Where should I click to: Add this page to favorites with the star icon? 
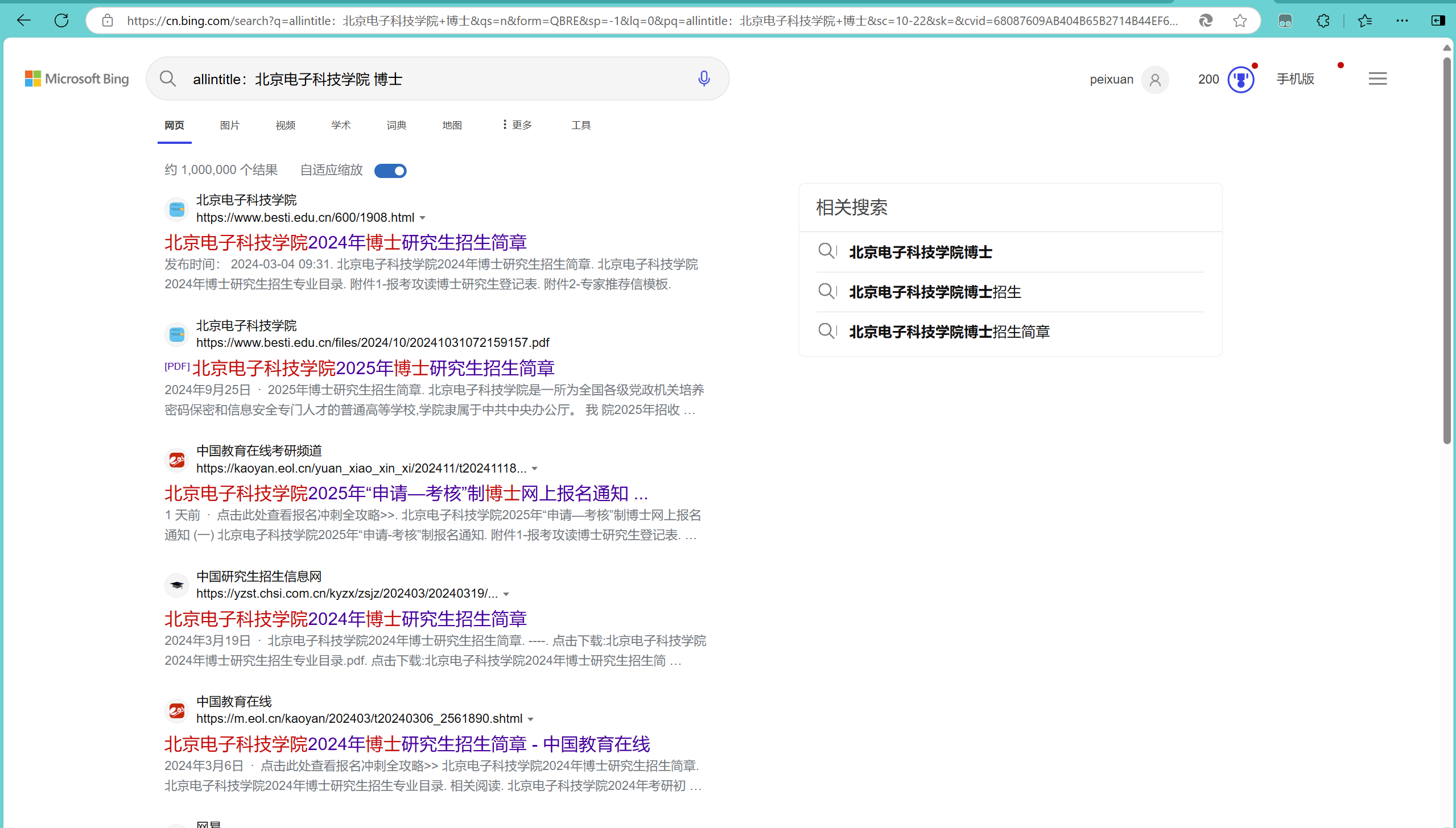[1240, 21]
